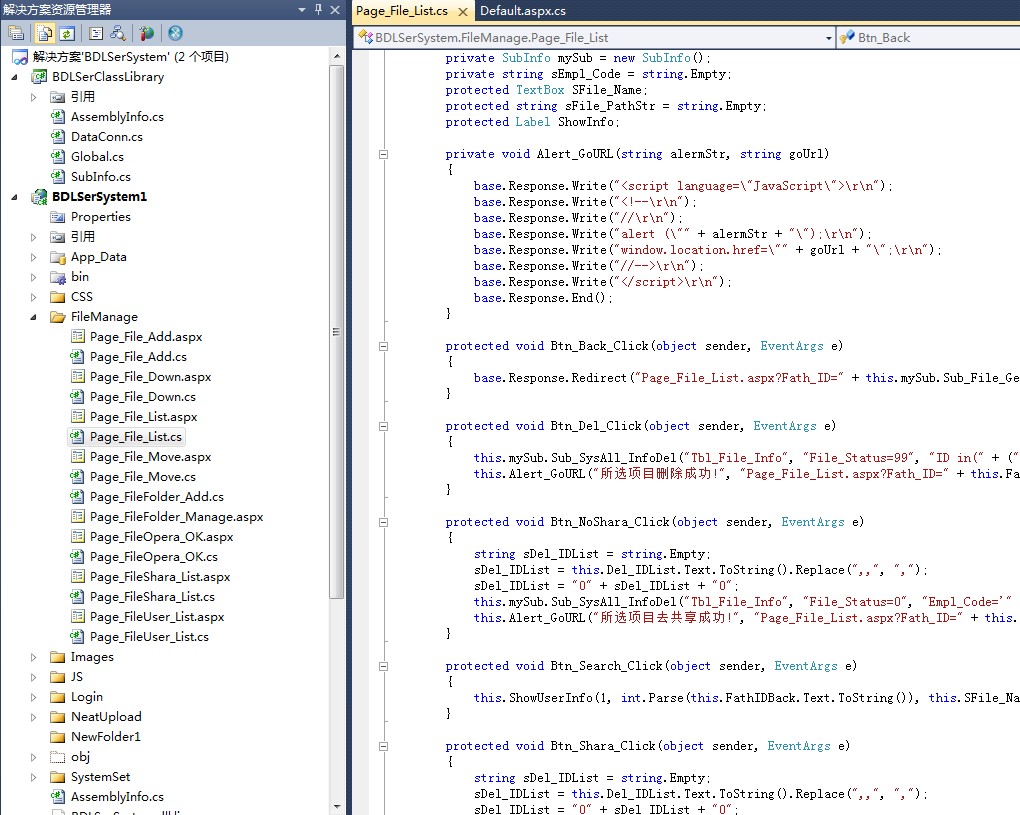
Task: Select the solution 'BDLSerSystem' root icon
Action: coord(20,57)
